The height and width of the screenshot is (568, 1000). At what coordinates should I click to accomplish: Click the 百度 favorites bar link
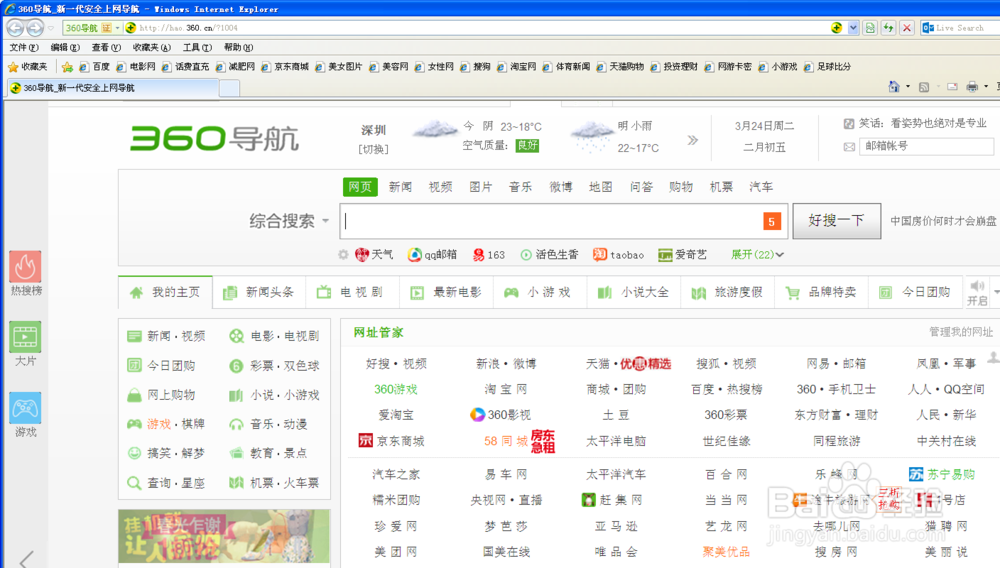point(95,66)
